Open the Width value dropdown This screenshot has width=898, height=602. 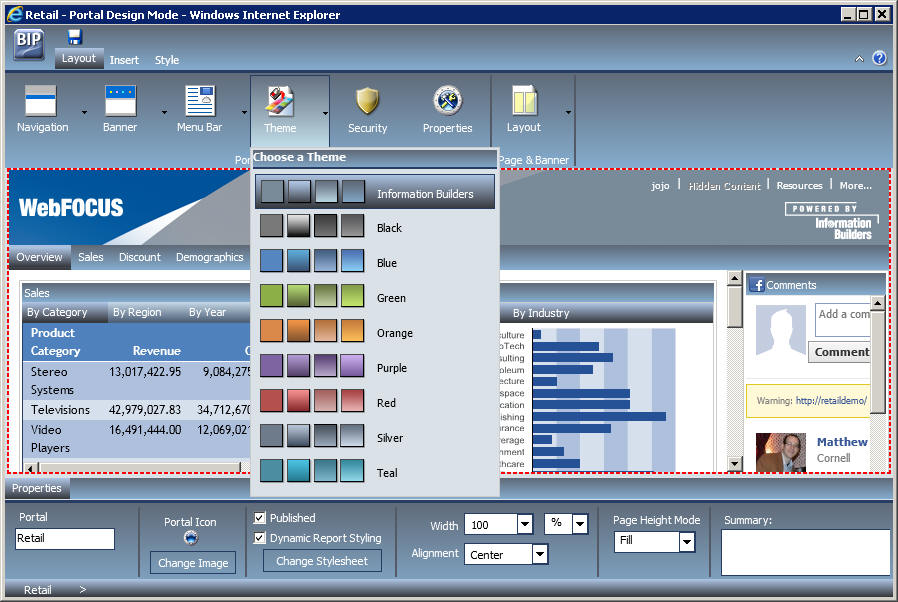click(x=525, y=524)
